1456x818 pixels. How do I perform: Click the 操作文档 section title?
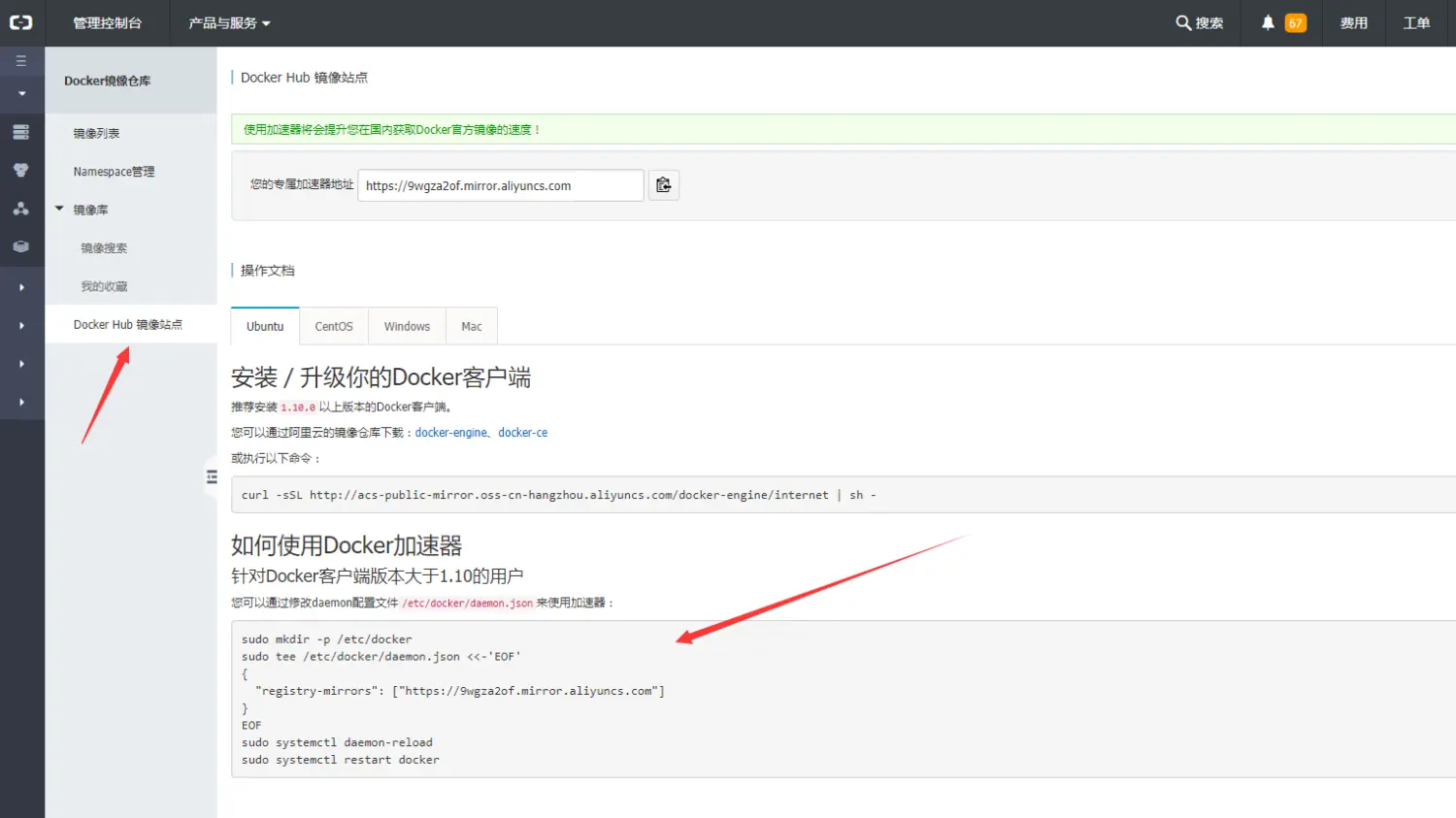(x=268, y=271)
